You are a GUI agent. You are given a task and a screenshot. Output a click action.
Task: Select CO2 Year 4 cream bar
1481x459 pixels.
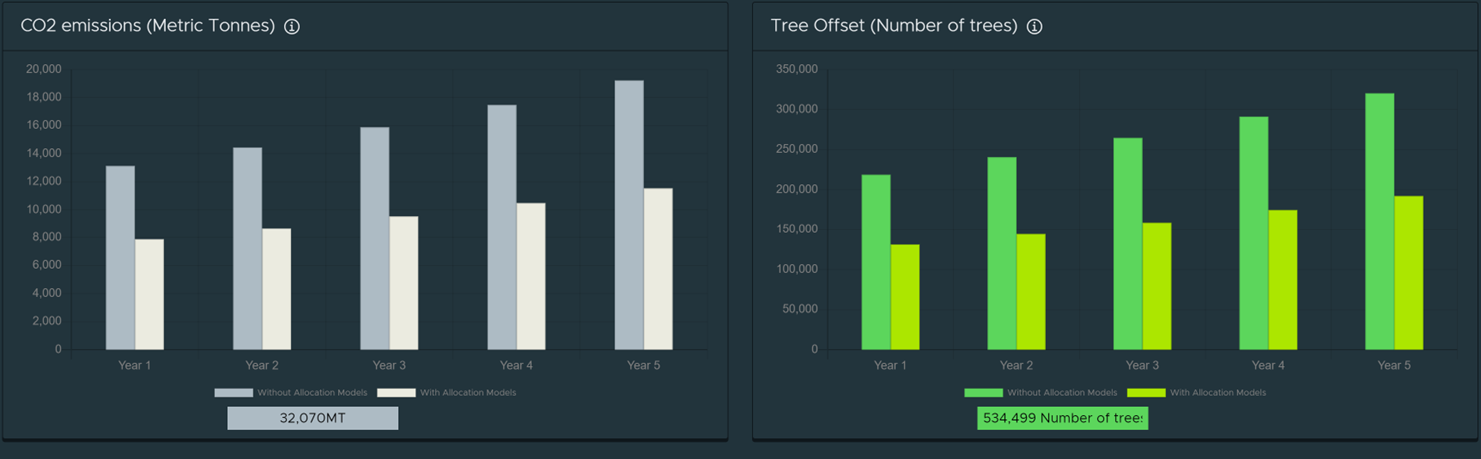[531, 276]
